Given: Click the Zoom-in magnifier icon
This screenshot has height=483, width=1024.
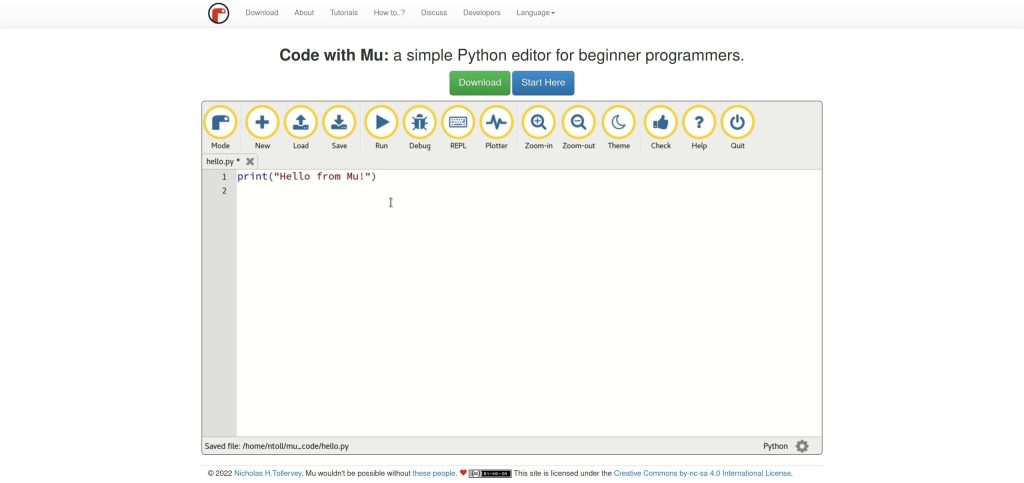Looking at the screenshot, I should (538, 123).
